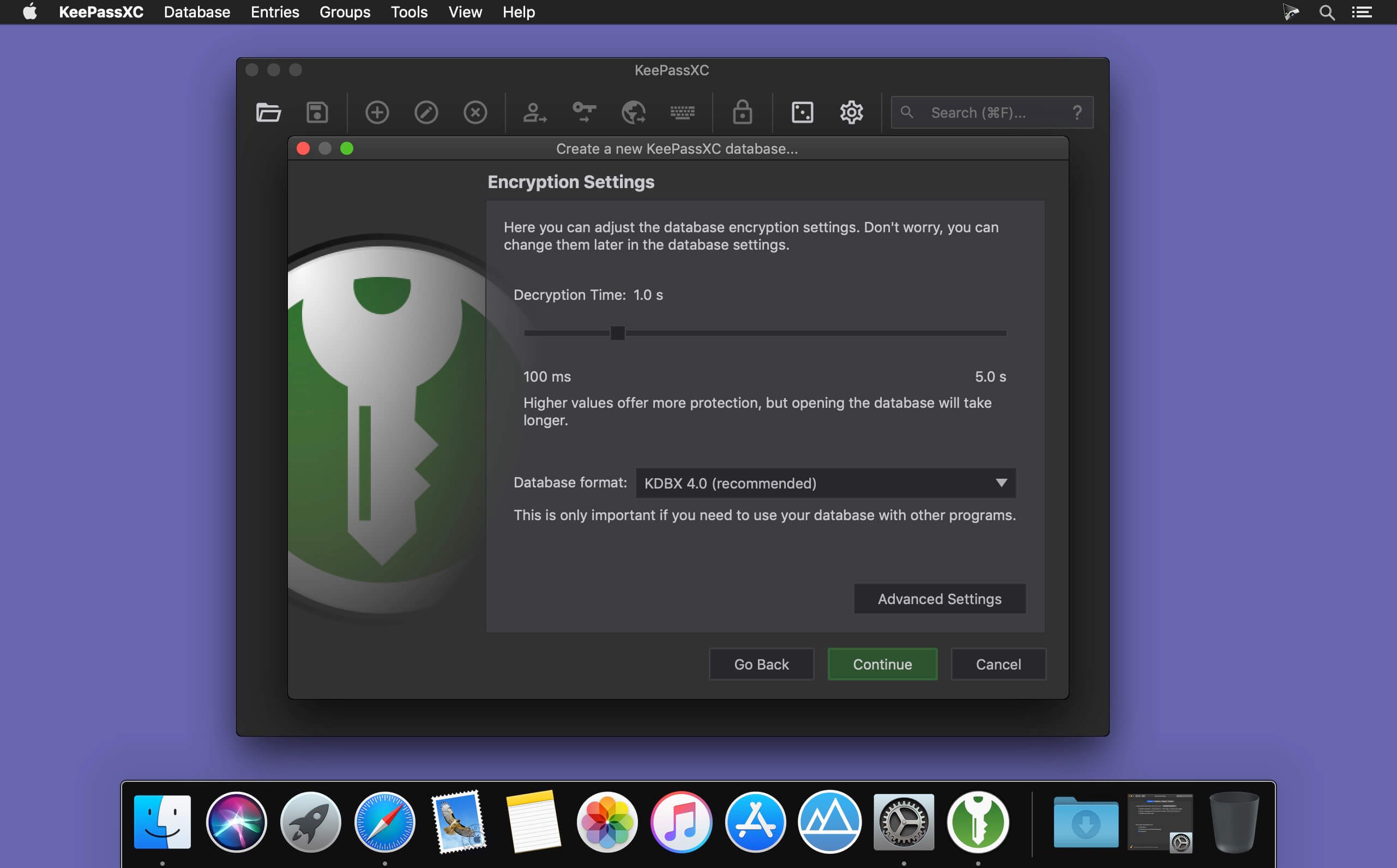The image size is (1397, 868).
Task: Add new entry plus icon
Action: [x=377, y=112]
